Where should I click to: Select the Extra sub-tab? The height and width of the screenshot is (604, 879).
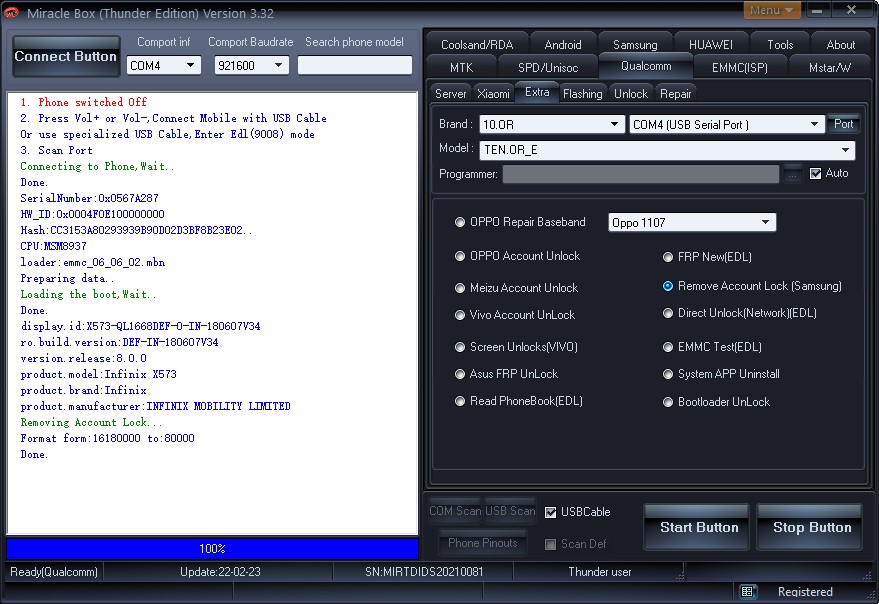537,93
